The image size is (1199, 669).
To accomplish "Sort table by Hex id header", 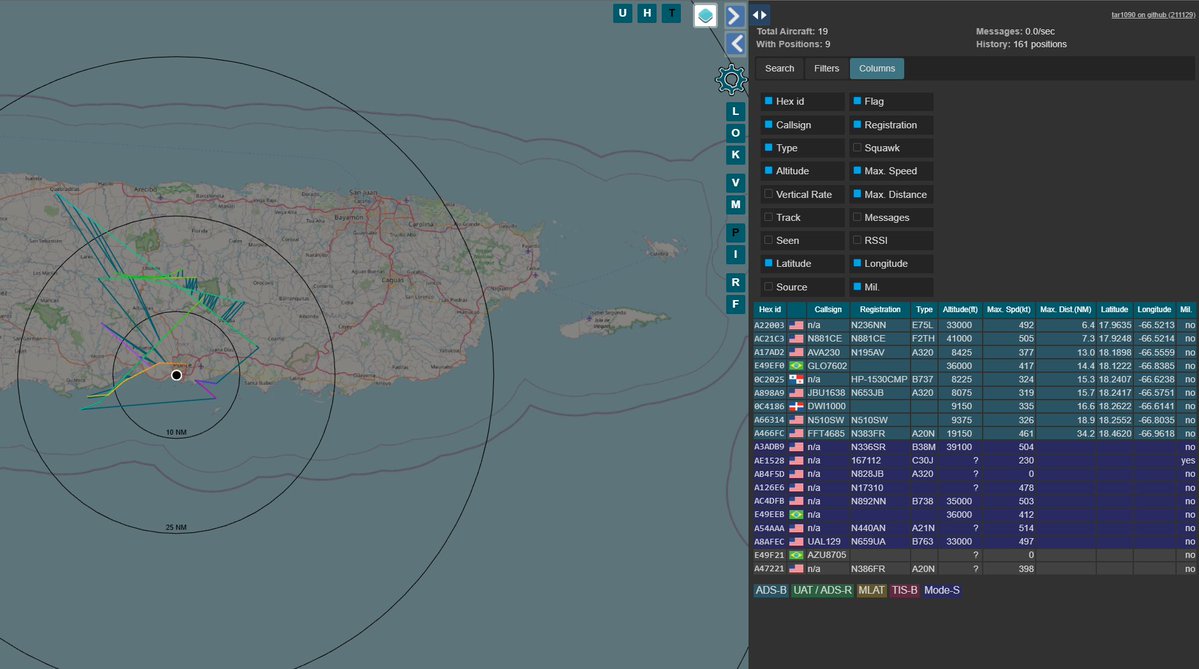I will (770, 310).
